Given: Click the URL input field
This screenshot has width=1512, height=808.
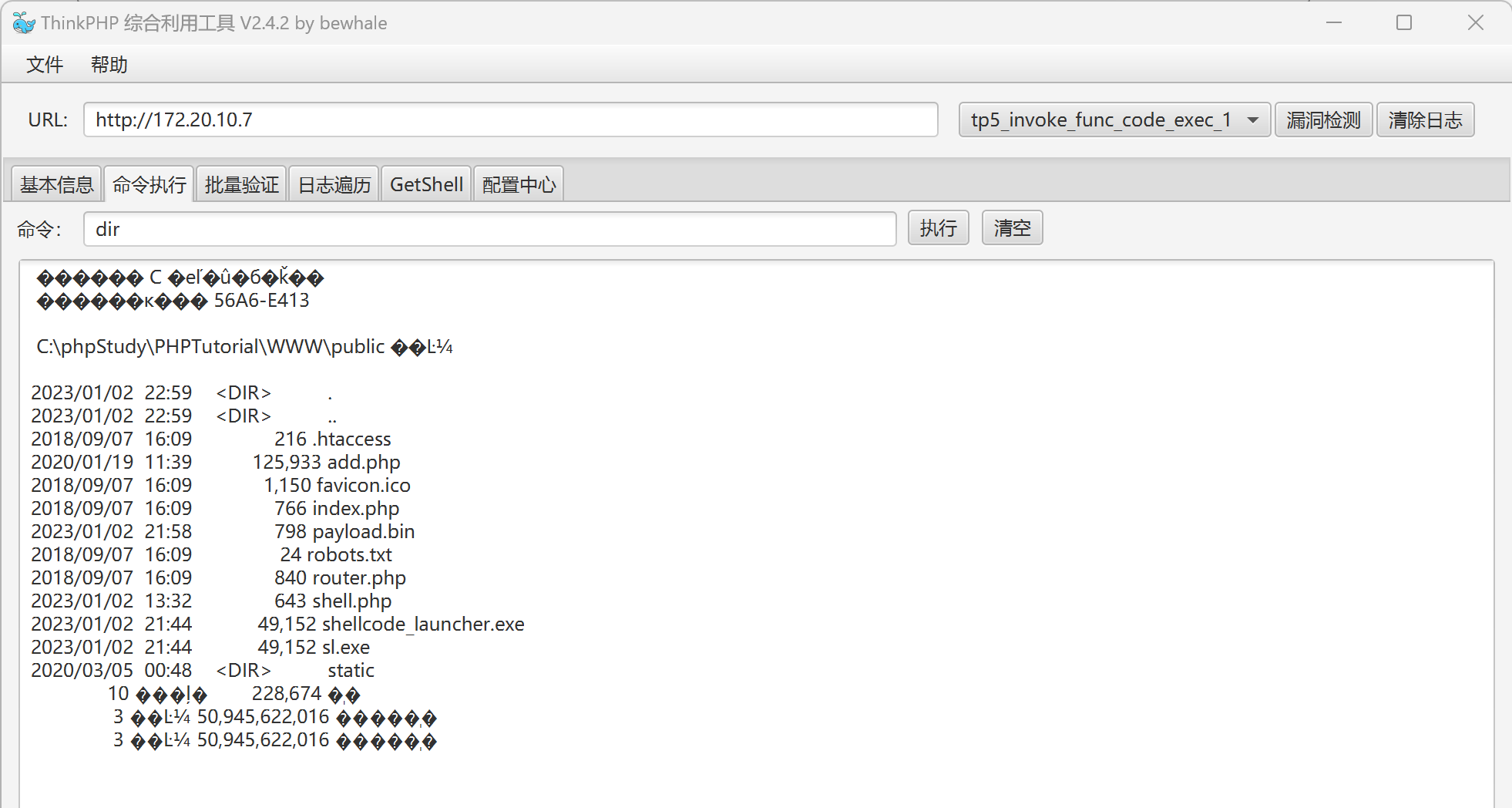Looking at the screenshot, I should 510,120.
